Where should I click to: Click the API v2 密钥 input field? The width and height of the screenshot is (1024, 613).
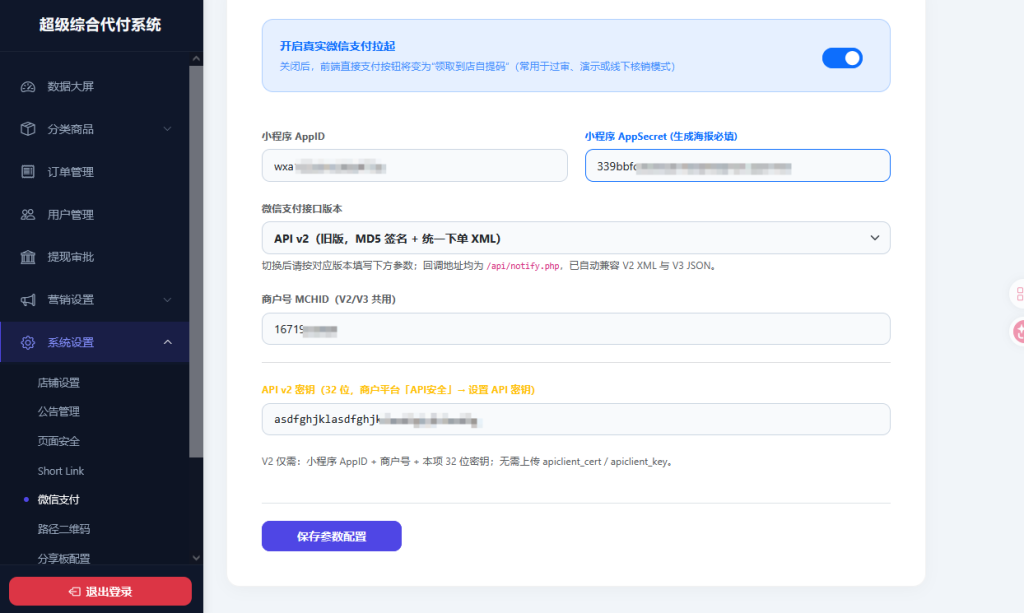click(x=575, y=419)
